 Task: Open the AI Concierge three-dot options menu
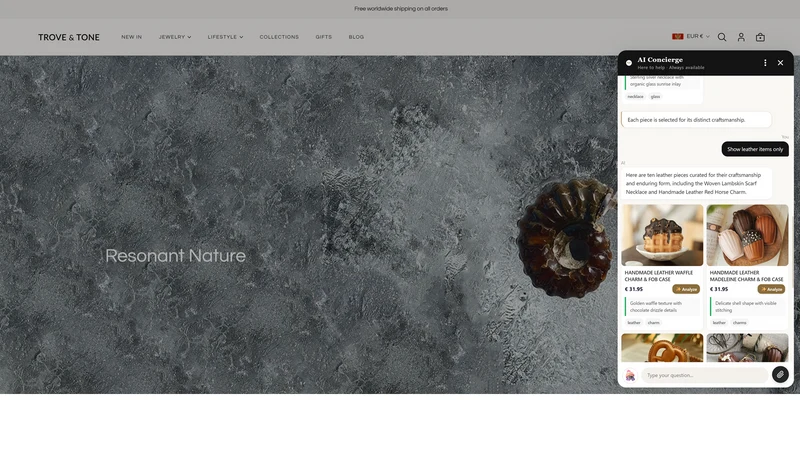[765, 63]
